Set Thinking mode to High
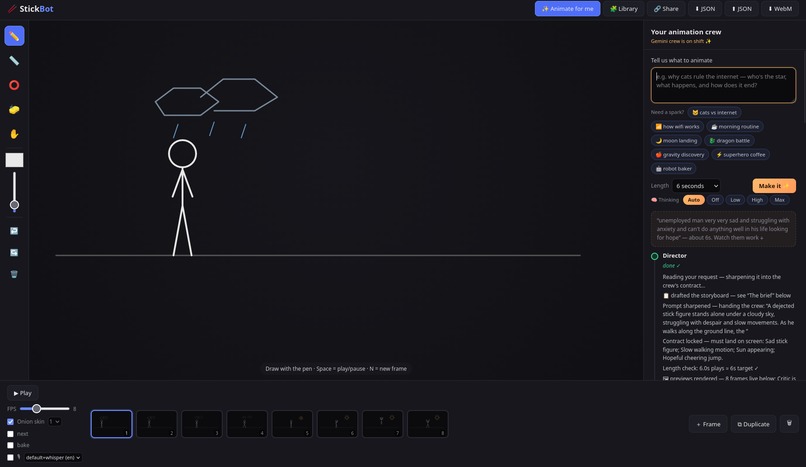 [x=757, y=200]
